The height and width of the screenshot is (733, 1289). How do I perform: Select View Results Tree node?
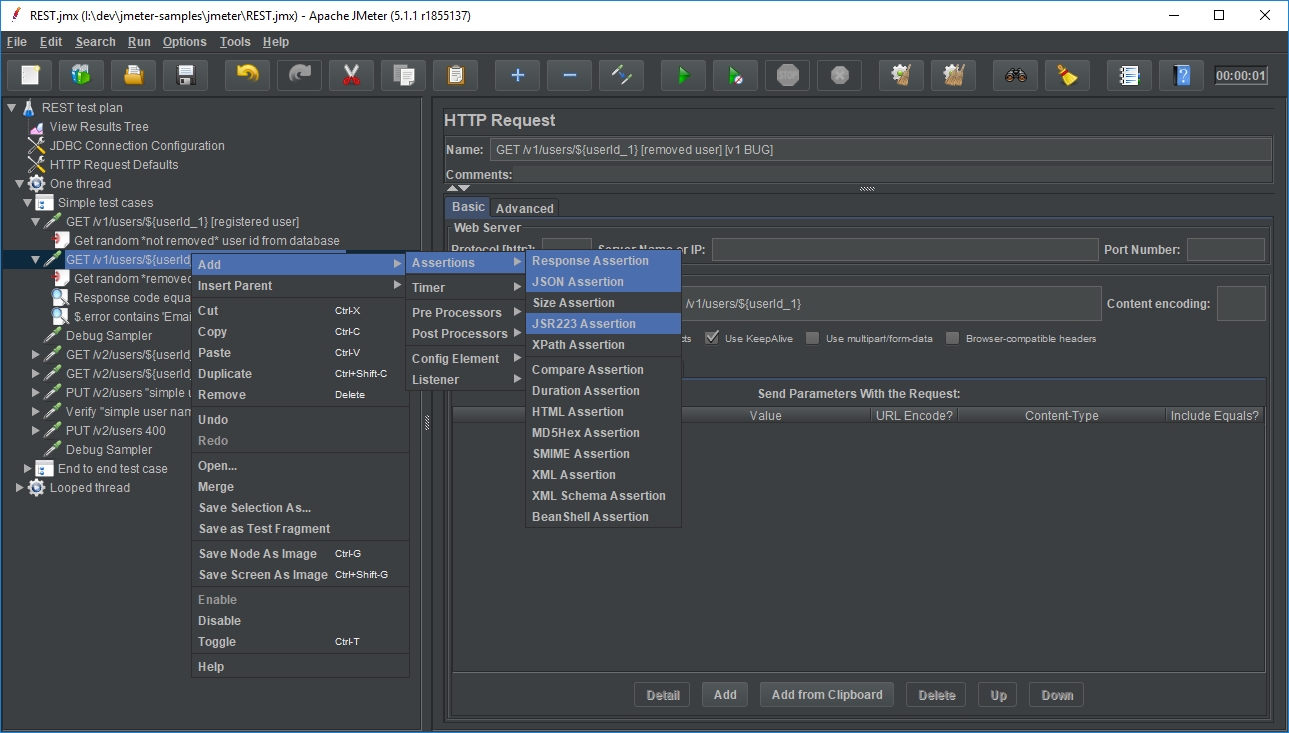pos(99,127)
